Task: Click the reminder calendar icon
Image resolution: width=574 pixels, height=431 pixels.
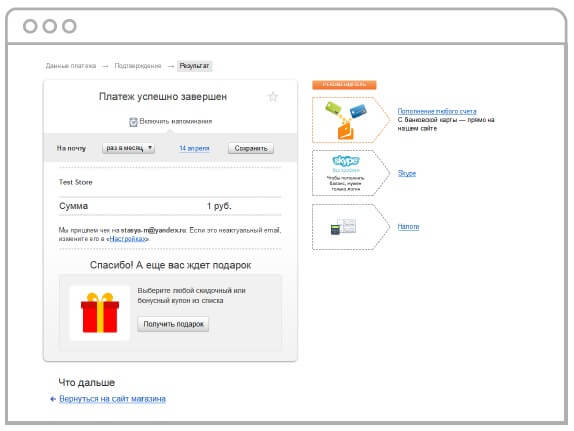Action: pos(133,122)
